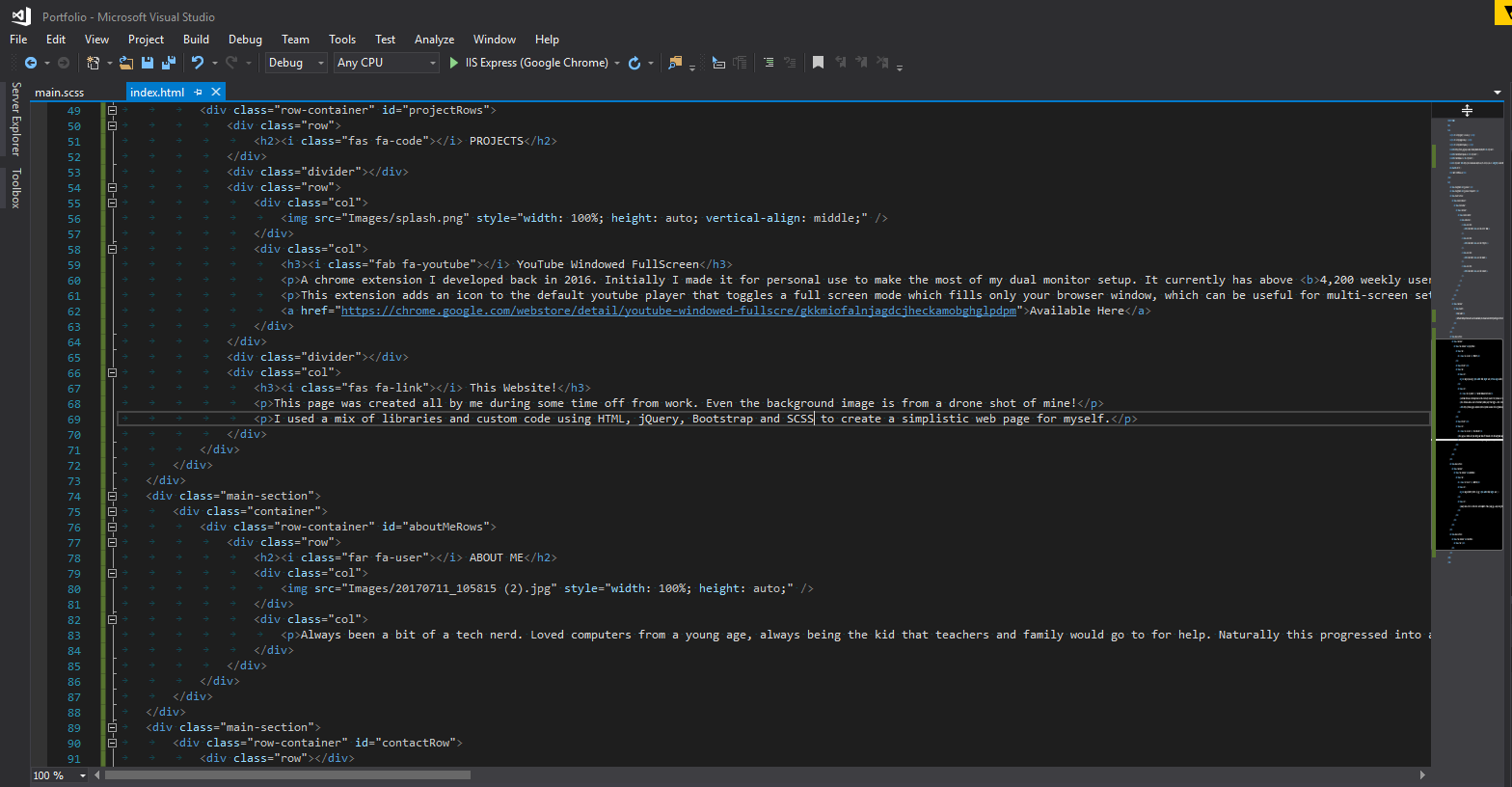Click the horizontal scrollbar thumb at the bottom

(x=287, y=774)
